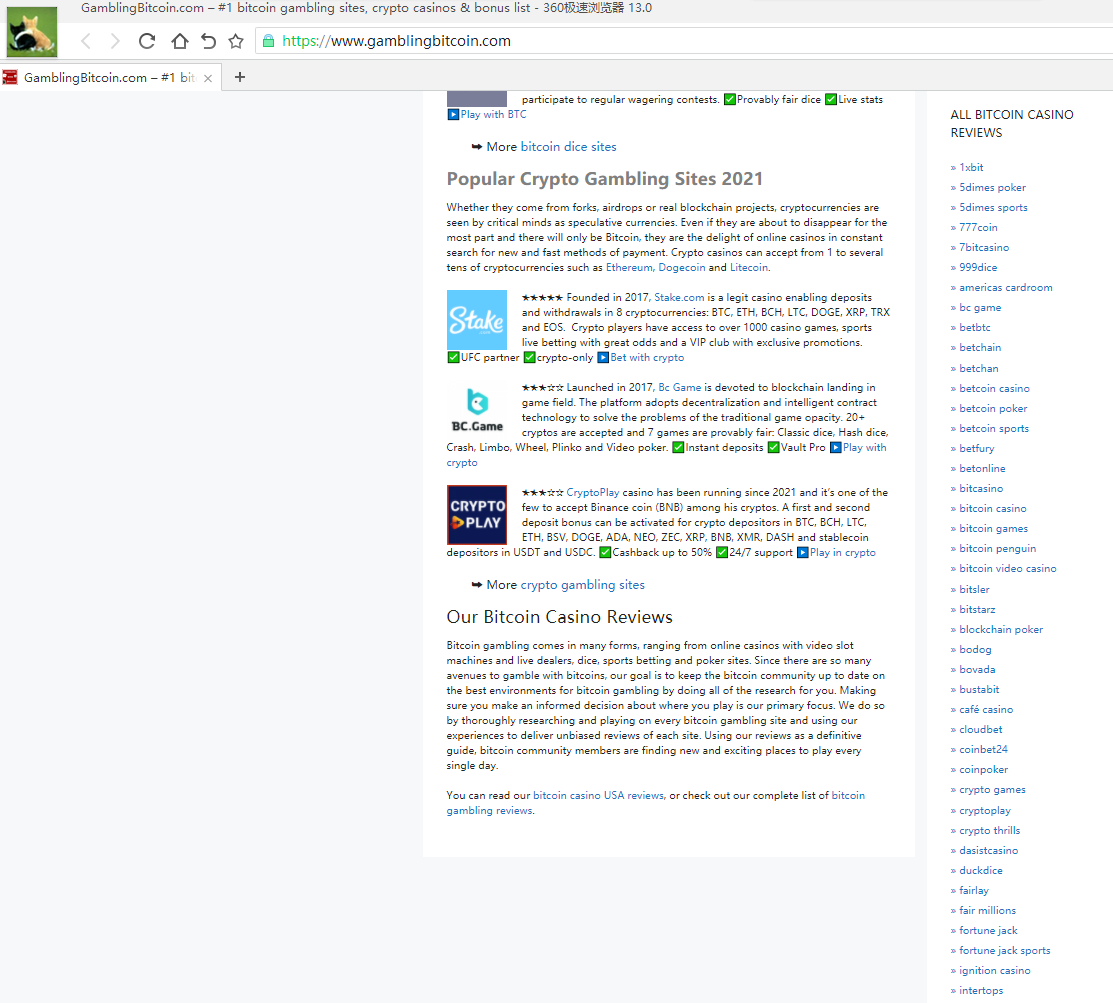Click the browser back arrow
This screenshot has width=1113, height=1003.
pyautogui.click(x=86, y=41)
